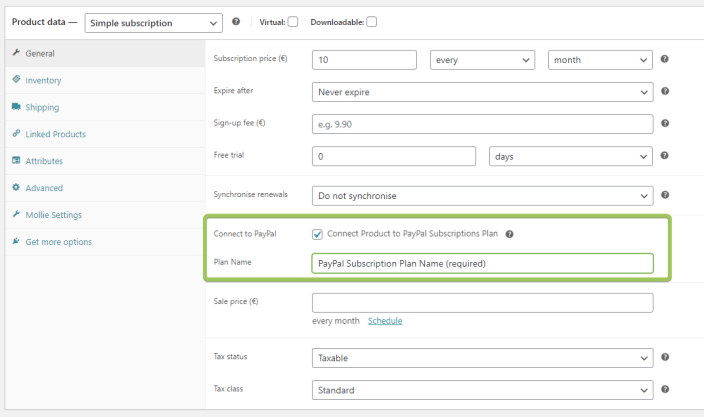Open the billing period month dropdown
704x417 pixels.
coord(600,60)
